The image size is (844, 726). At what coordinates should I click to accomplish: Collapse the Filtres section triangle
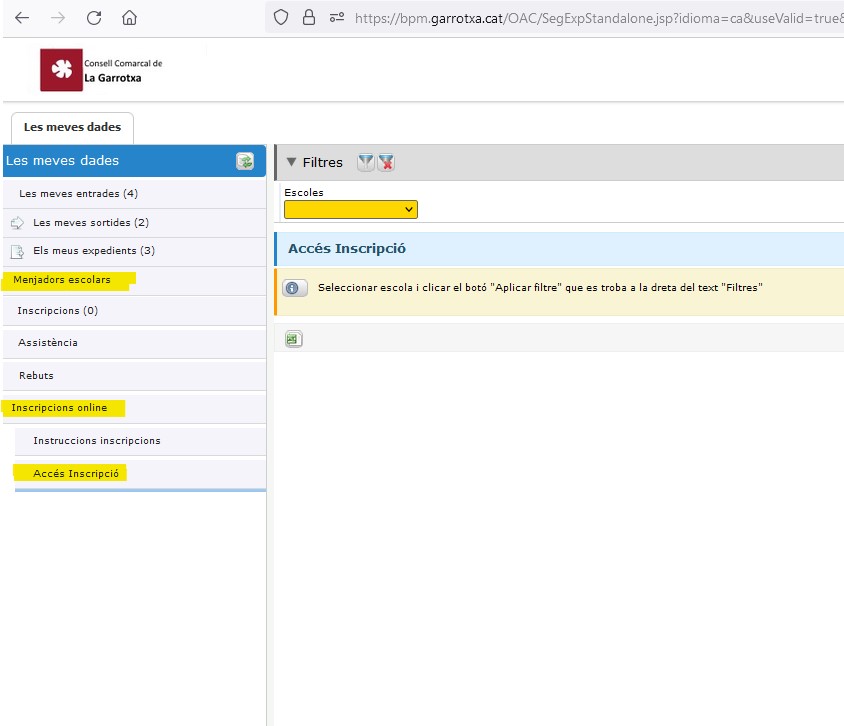291,162
